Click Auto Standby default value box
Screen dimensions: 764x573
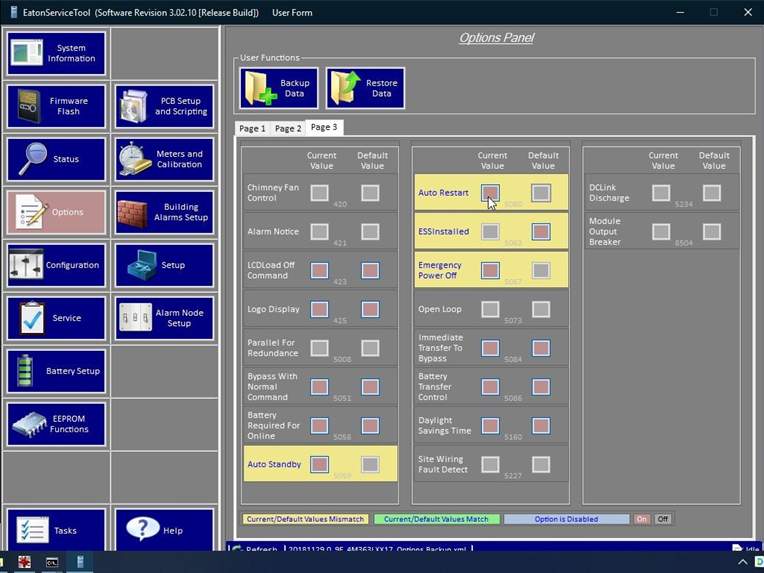[370, 464]
